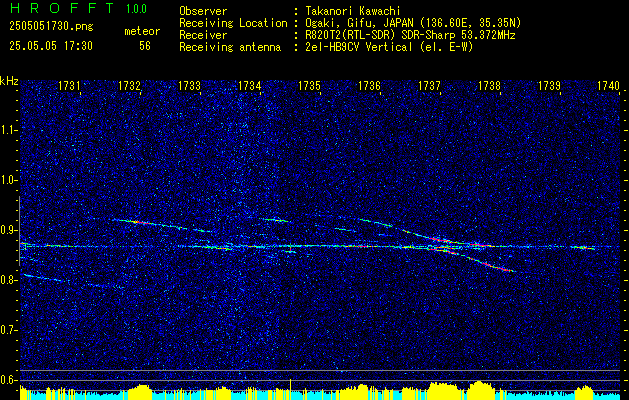Click the 0.7 frequency axis label
The width and height of the screenshot is (629, 400).
(x=8, y=330)
